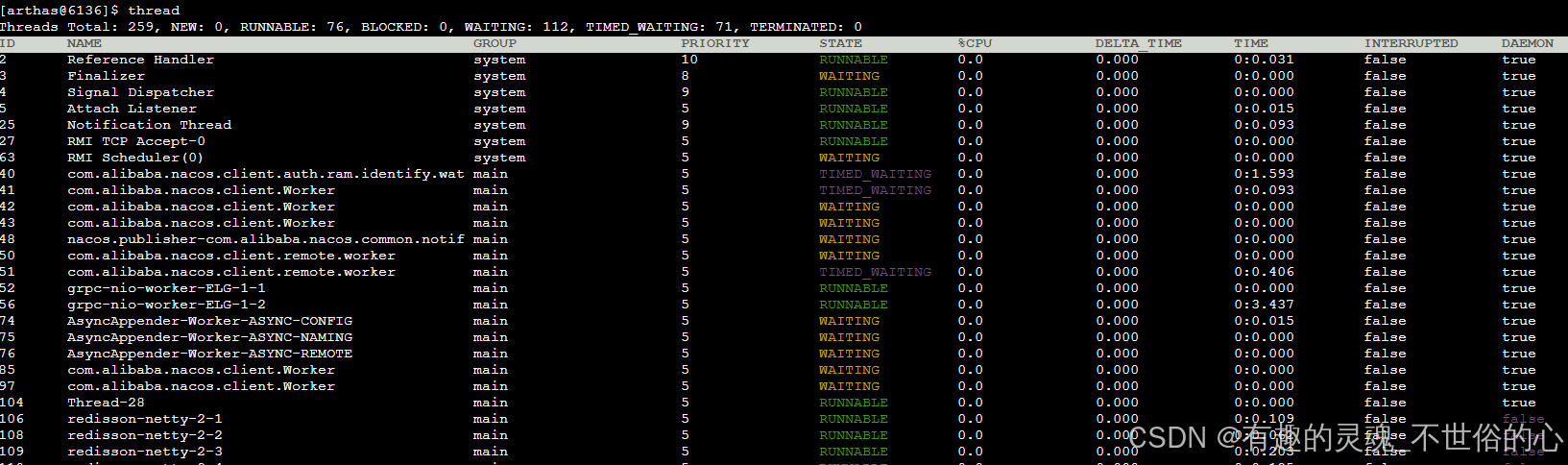Click time value '0:1.593'
Viewport: 1568px width, 465px height.
[1265, 174]
